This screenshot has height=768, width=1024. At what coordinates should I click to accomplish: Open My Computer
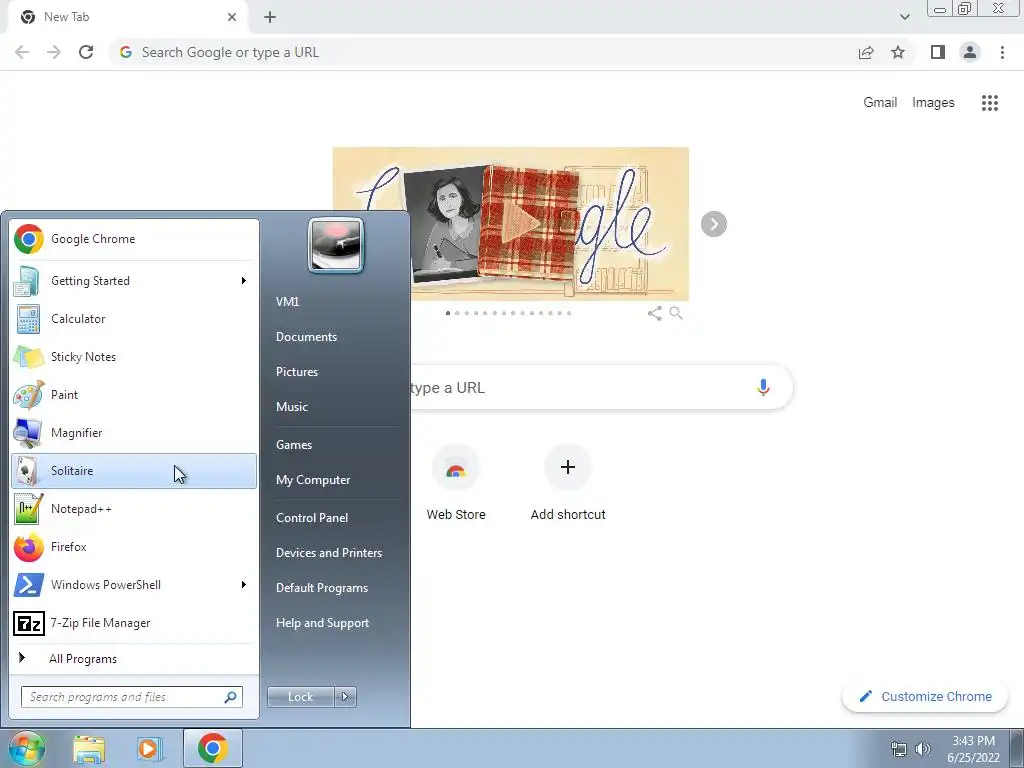click(313, 480)
